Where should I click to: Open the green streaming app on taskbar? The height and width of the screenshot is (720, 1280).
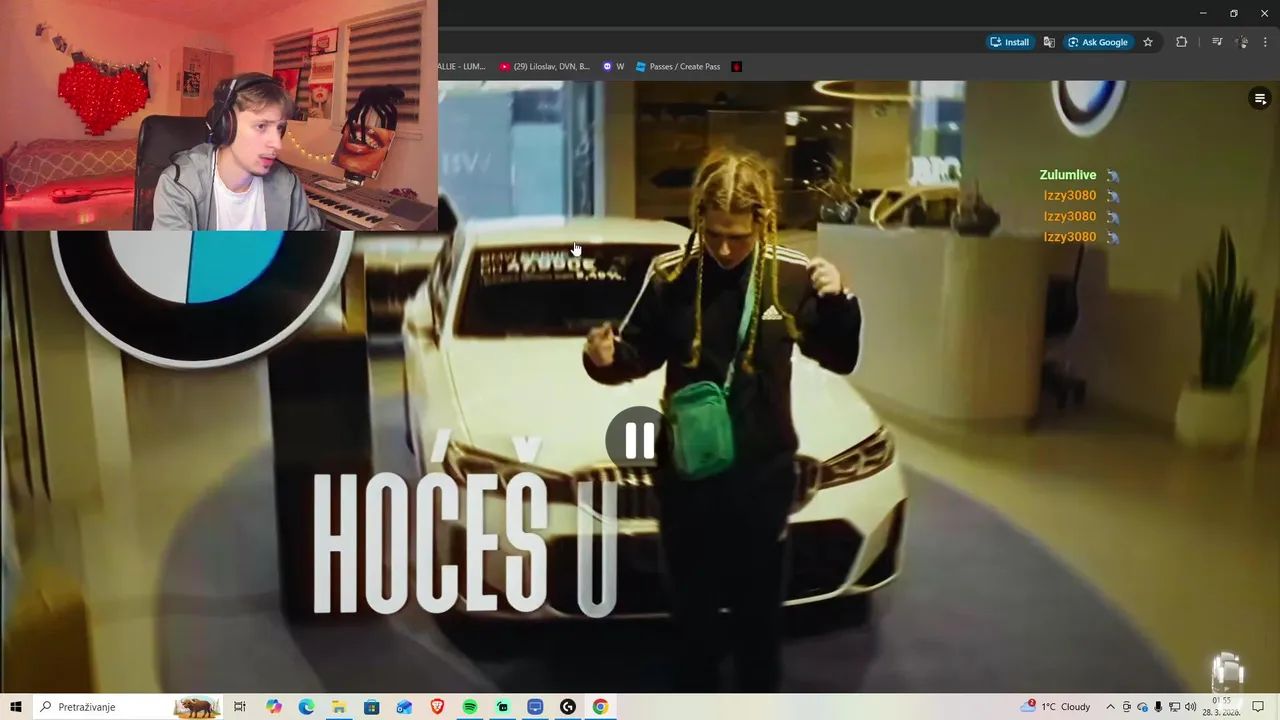(502, 707)
